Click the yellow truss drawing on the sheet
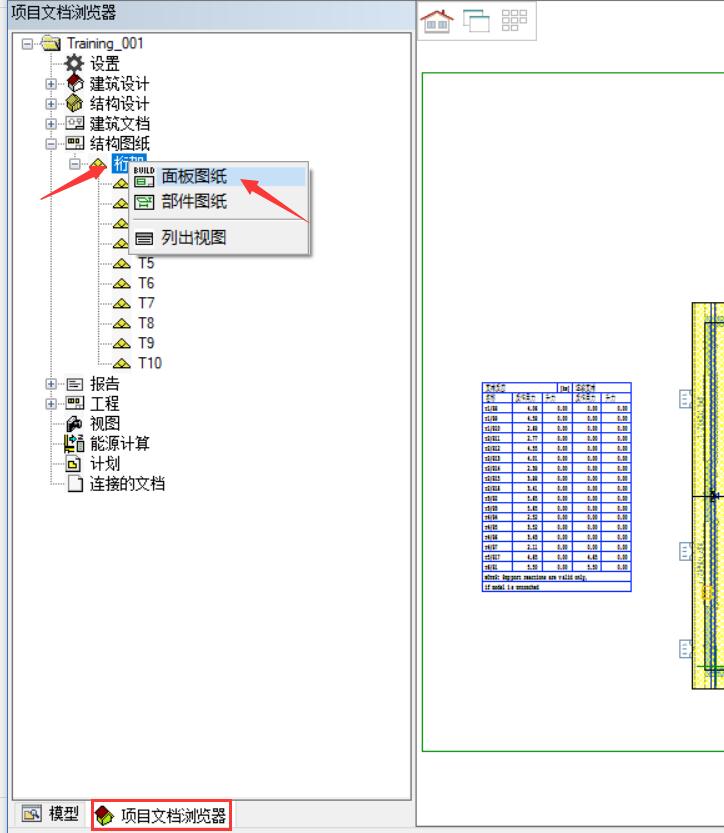Viewport: 724px width, 833px height. (x=708, y=496)
